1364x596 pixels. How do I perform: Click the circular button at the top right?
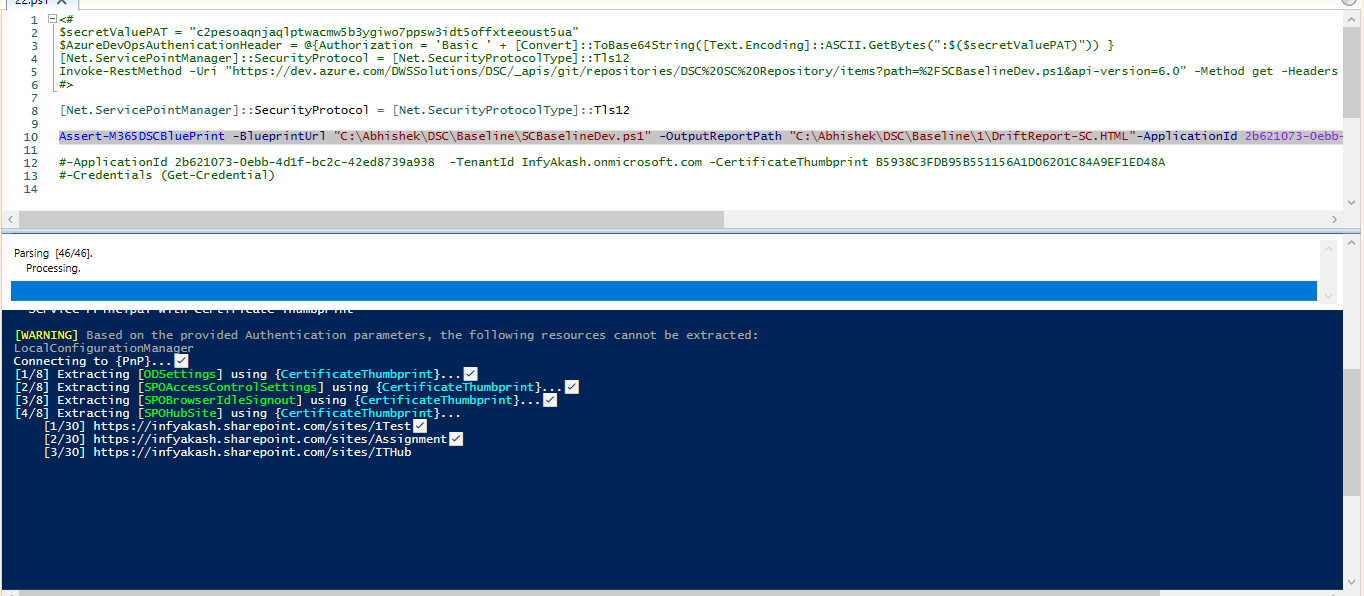(x=1349, y=4)
